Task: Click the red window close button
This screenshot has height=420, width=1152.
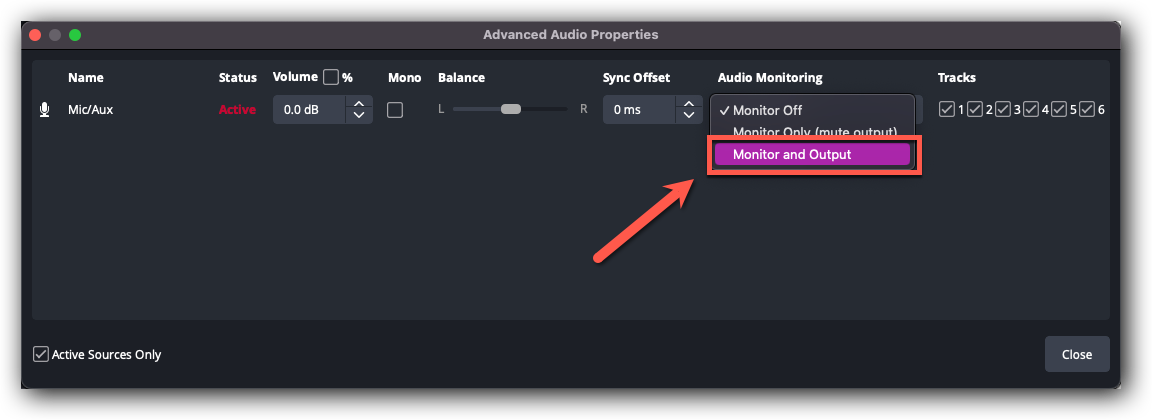Action: click(x=35, y=35)
